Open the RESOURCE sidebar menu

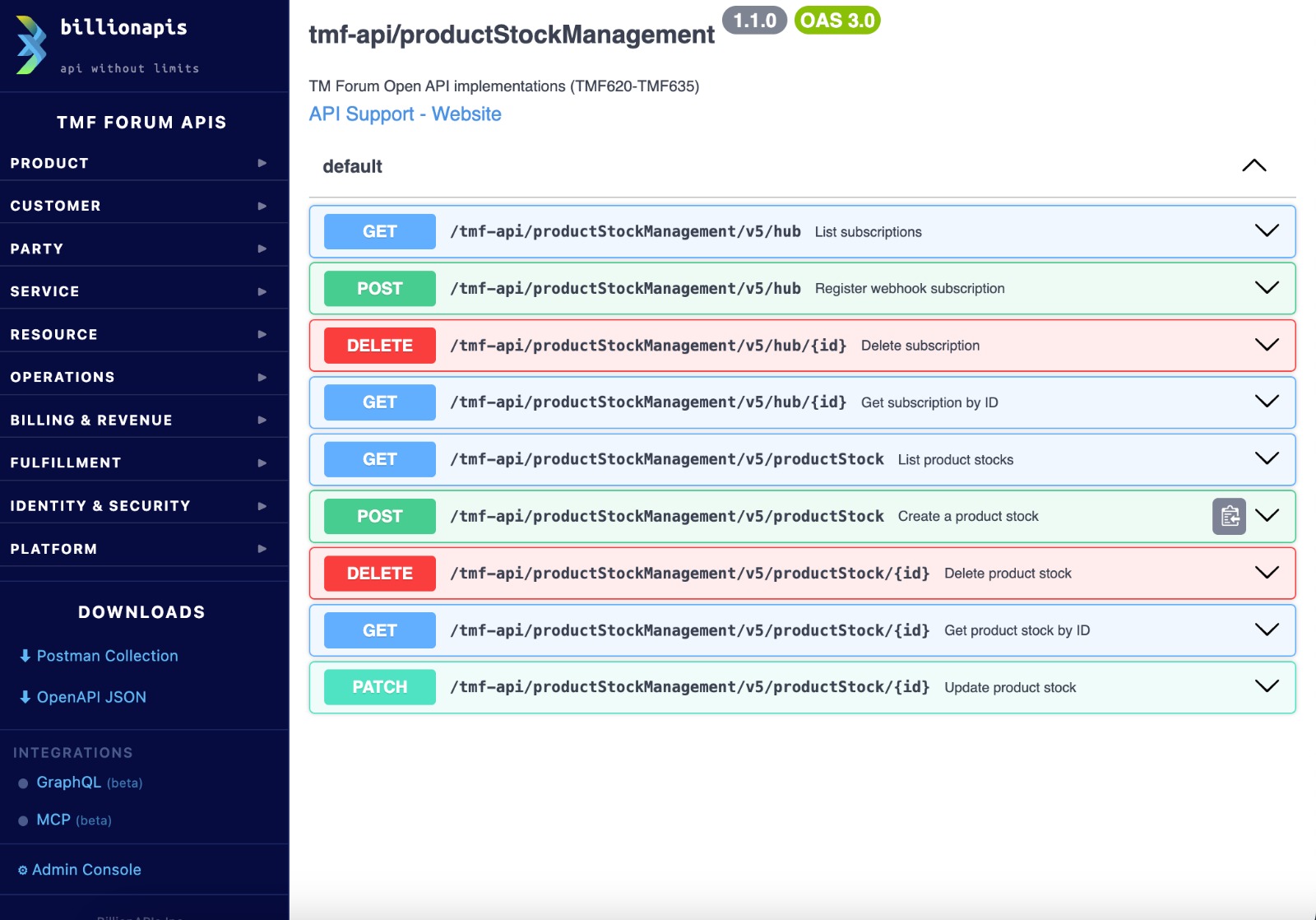tap(144, 334)
